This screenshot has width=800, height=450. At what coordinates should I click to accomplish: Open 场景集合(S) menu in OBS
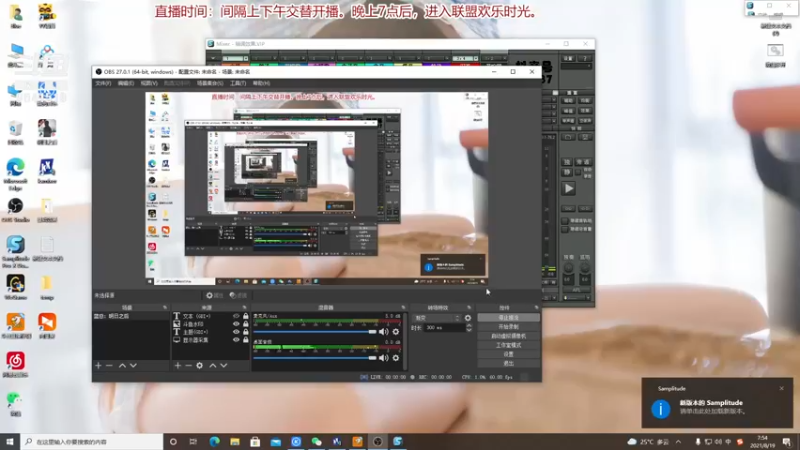pyautogui.click(x=210, y=83)
